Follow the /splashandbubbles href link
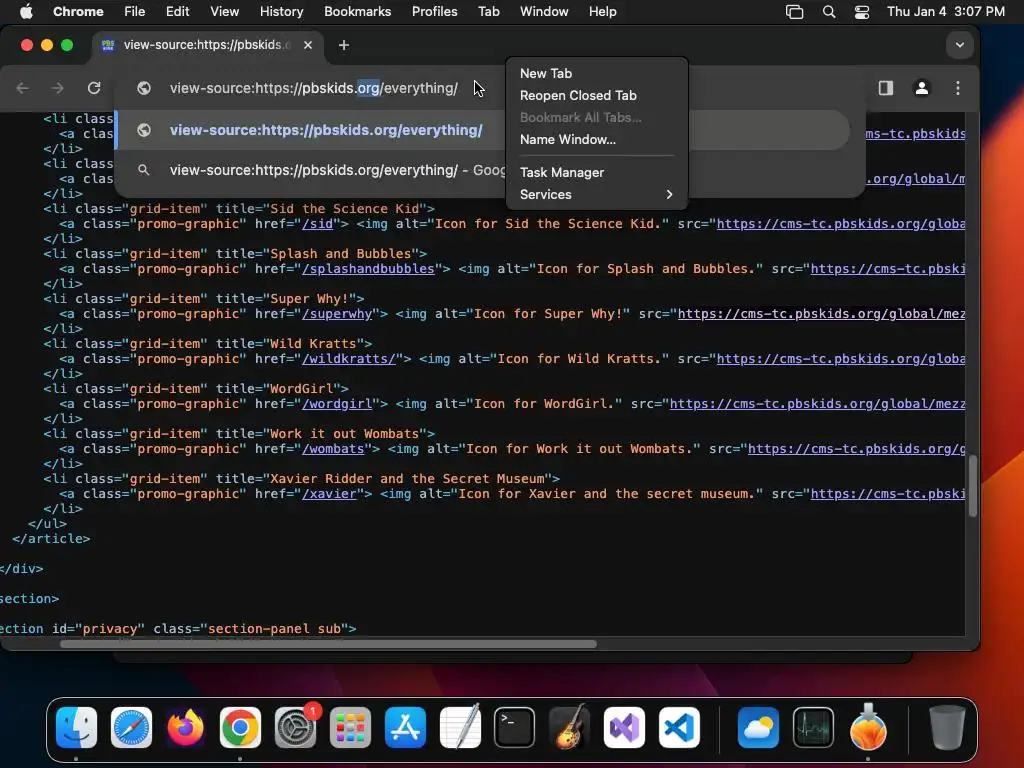 [368, 268]
